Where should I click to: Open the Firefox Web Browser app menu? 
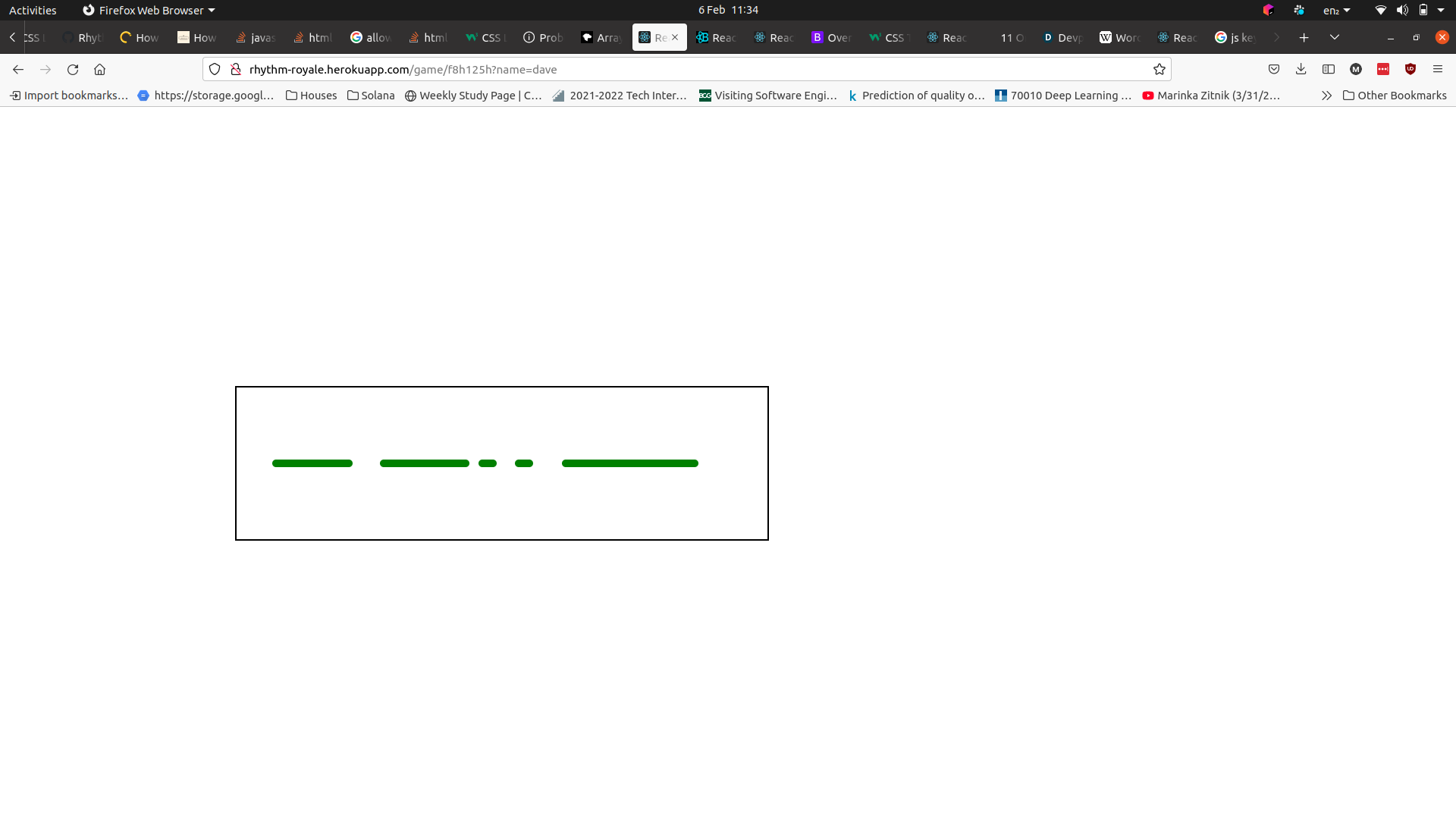tap(149, 10)
